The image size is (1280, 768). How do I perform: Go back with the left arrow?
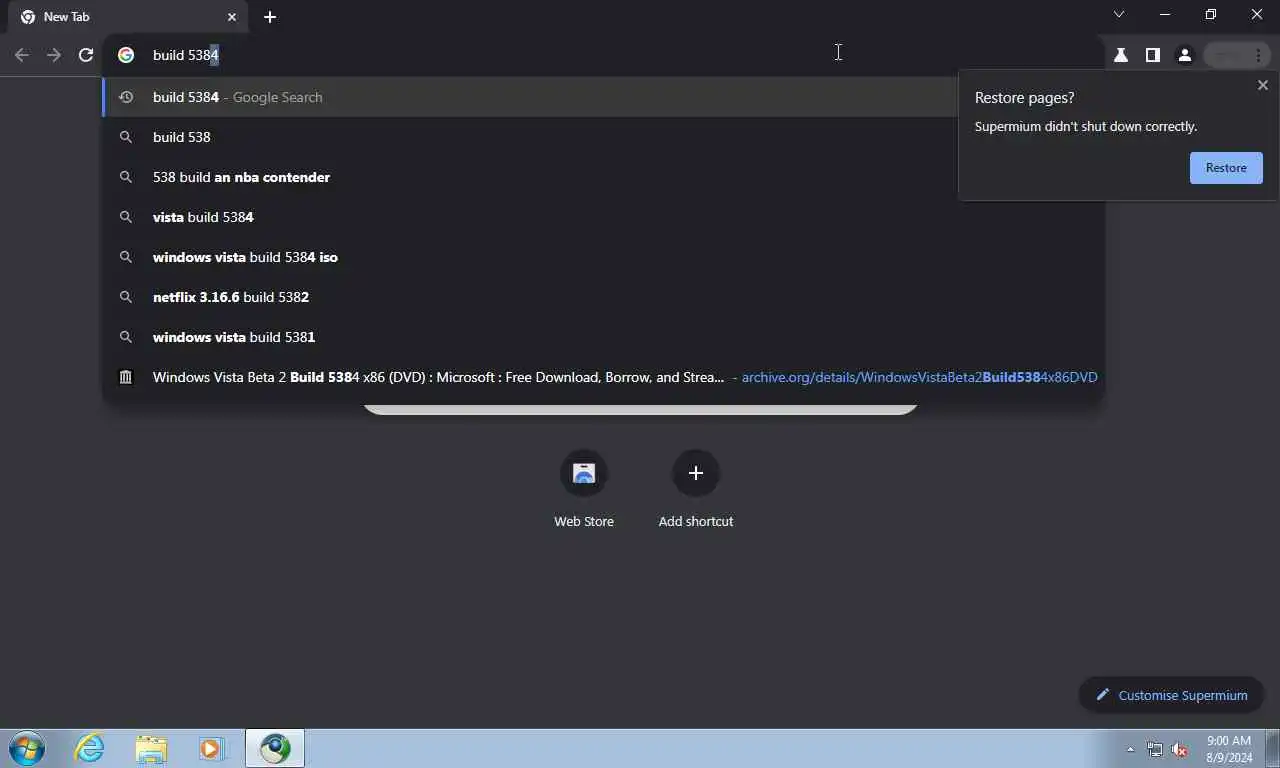22,55
